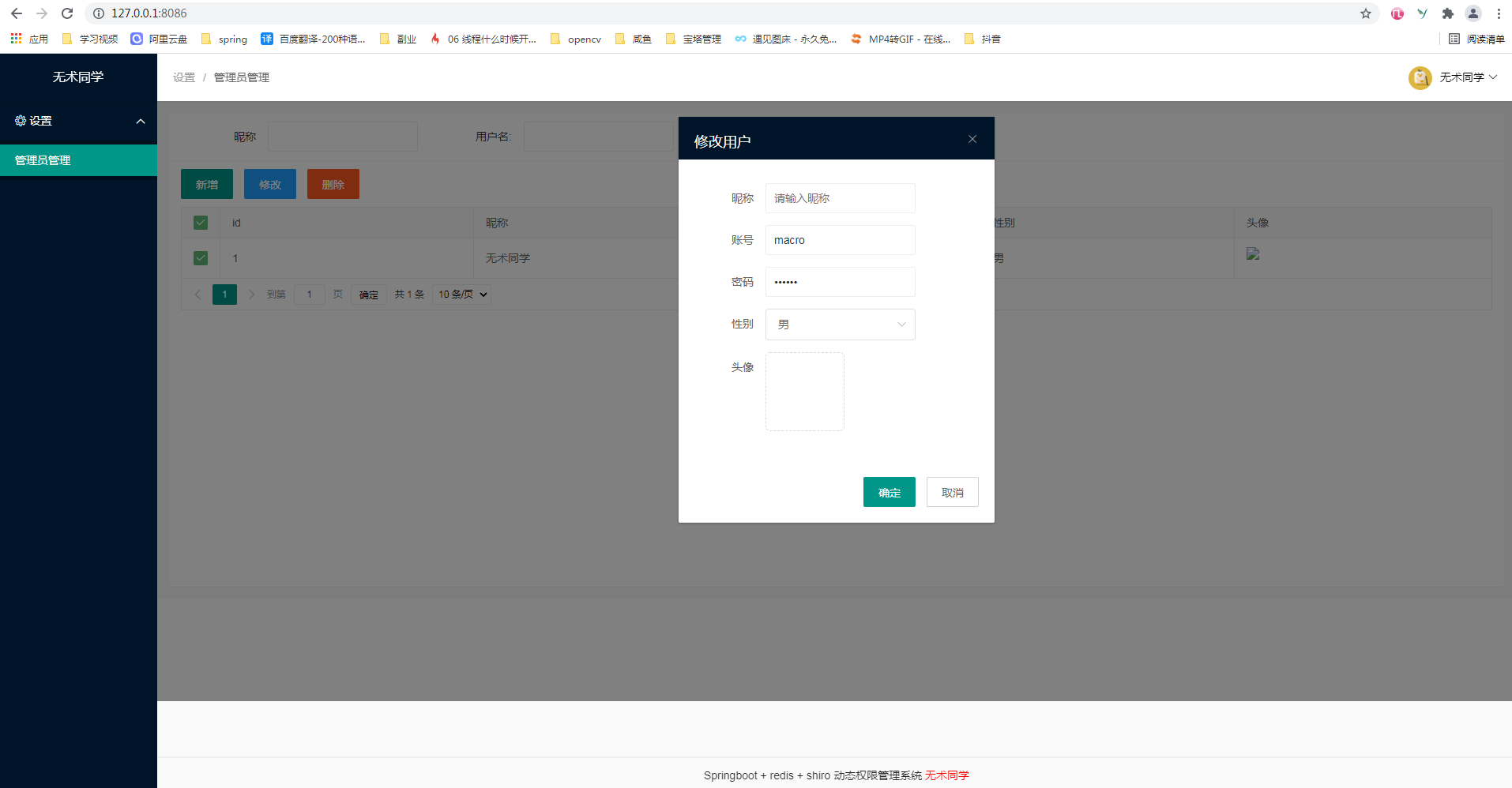Screen dimensions: 1512x788
Task: Open the opencv bookmark folder
Action: [x=575, y=39]
